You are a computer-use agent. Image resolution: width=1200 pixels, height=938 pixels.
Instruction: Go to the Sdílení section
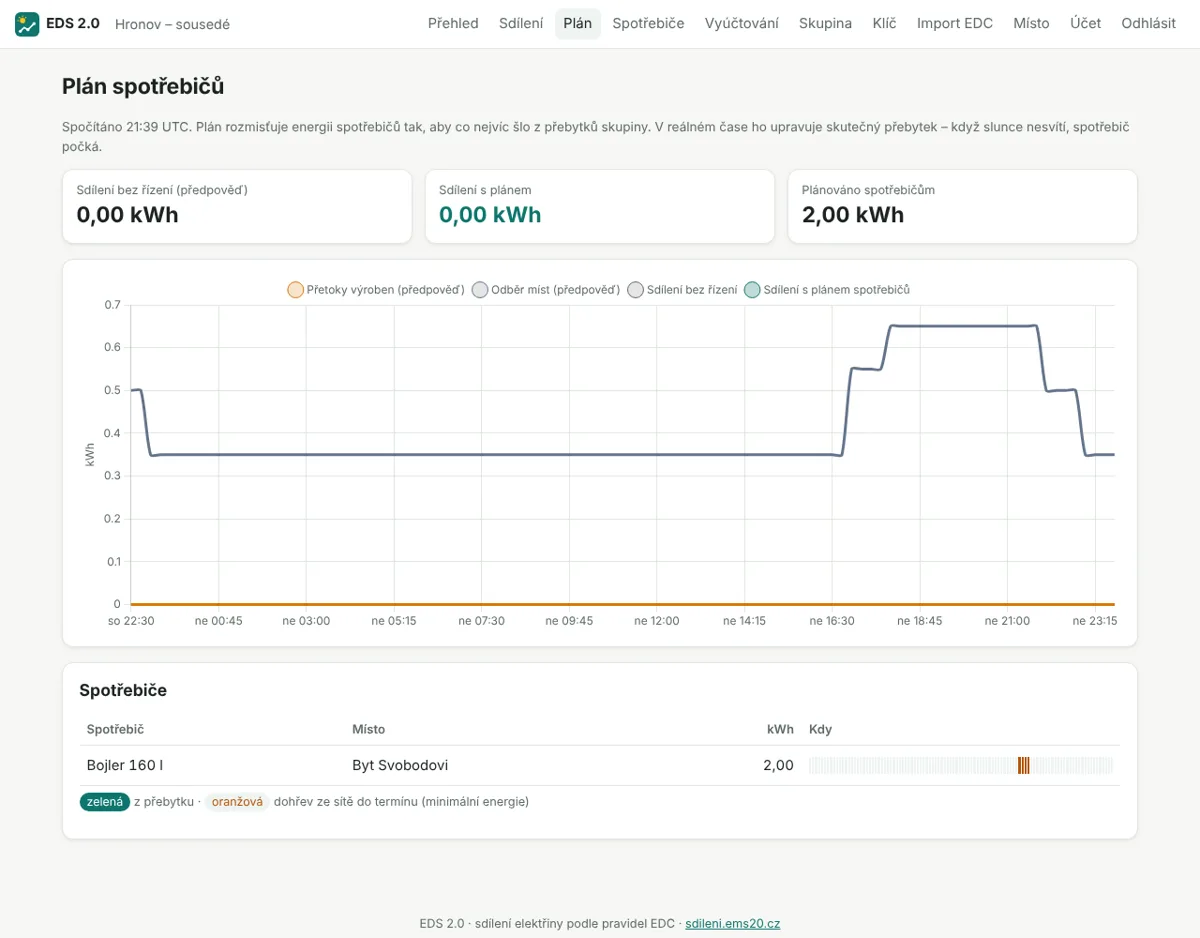521,23
